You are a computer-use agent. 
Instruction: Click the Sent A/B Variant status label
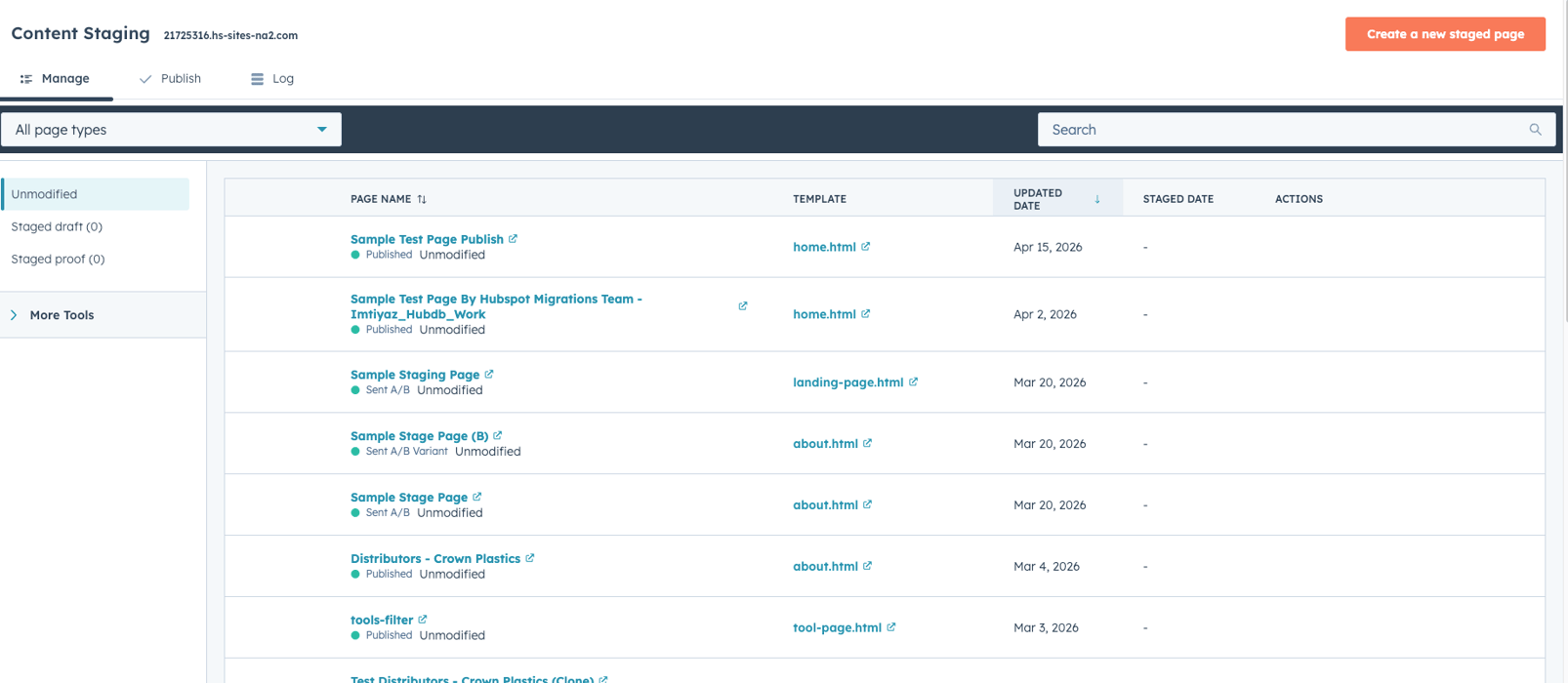click(x=406, y=452)
